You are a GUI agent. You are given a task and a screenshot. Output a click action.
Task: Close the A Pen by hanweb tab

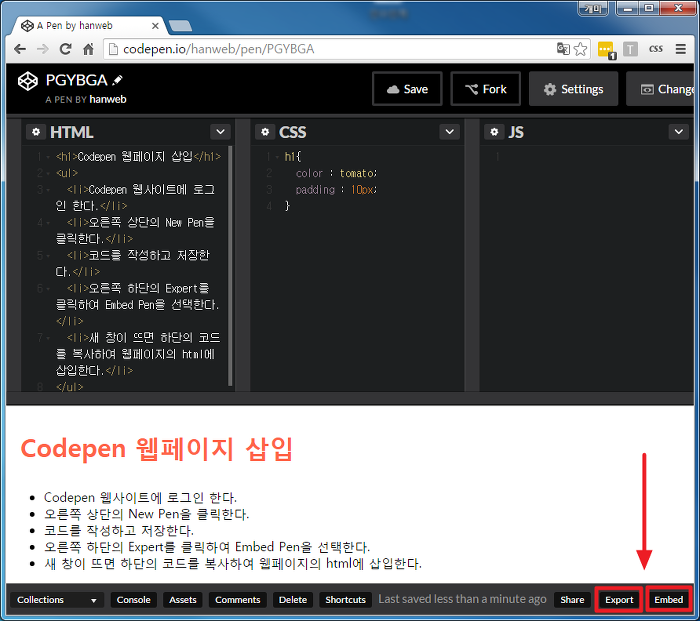(x=155, y=26)
